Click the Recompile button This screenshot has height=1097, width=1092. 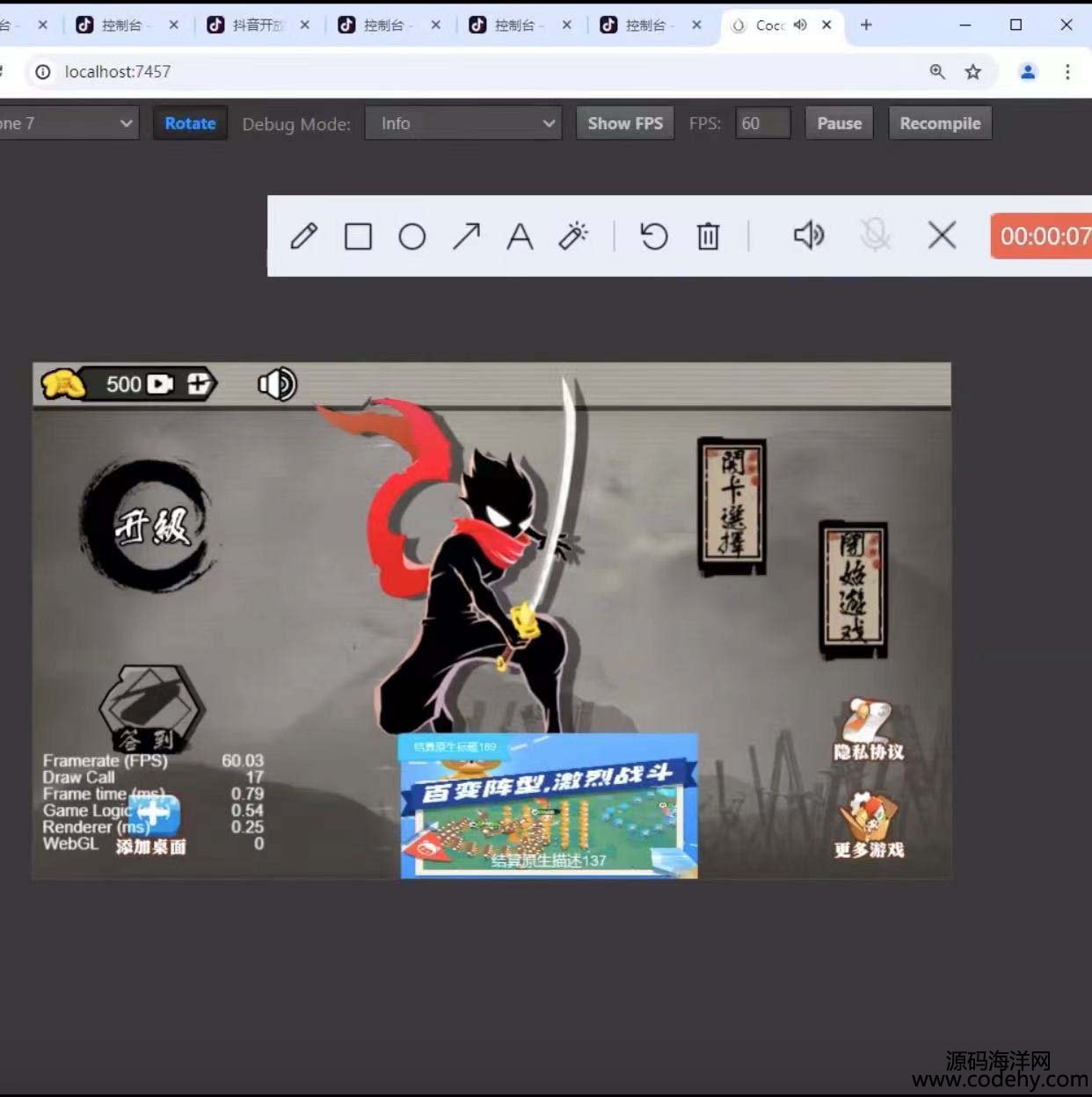(x=940, y=123)
